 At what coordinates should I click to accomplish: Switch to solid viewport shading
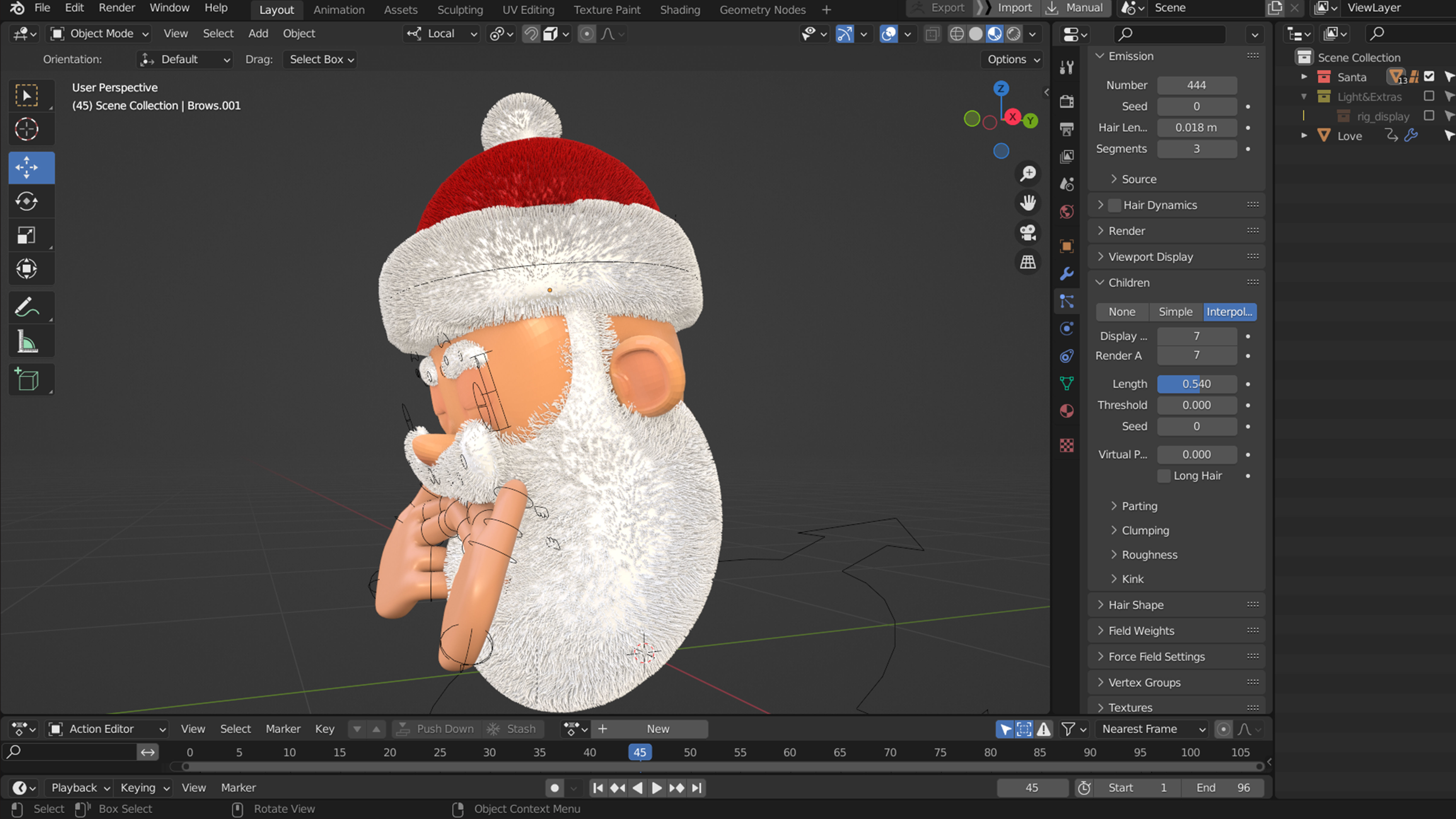pos(976,34)
